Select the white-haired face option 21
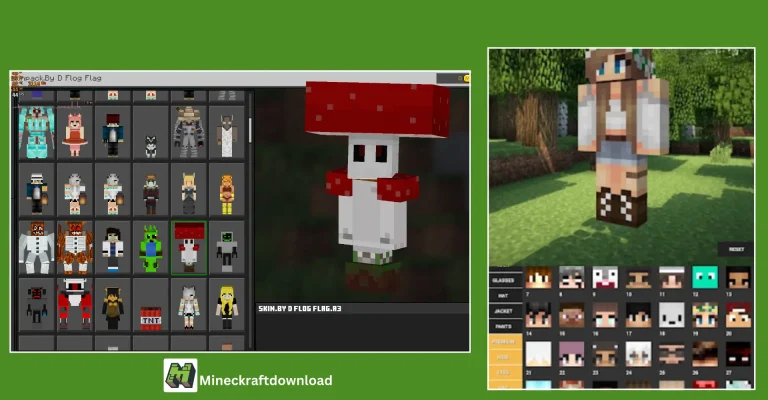This screenshot has width=768, height=400. (x=538, y=354)
